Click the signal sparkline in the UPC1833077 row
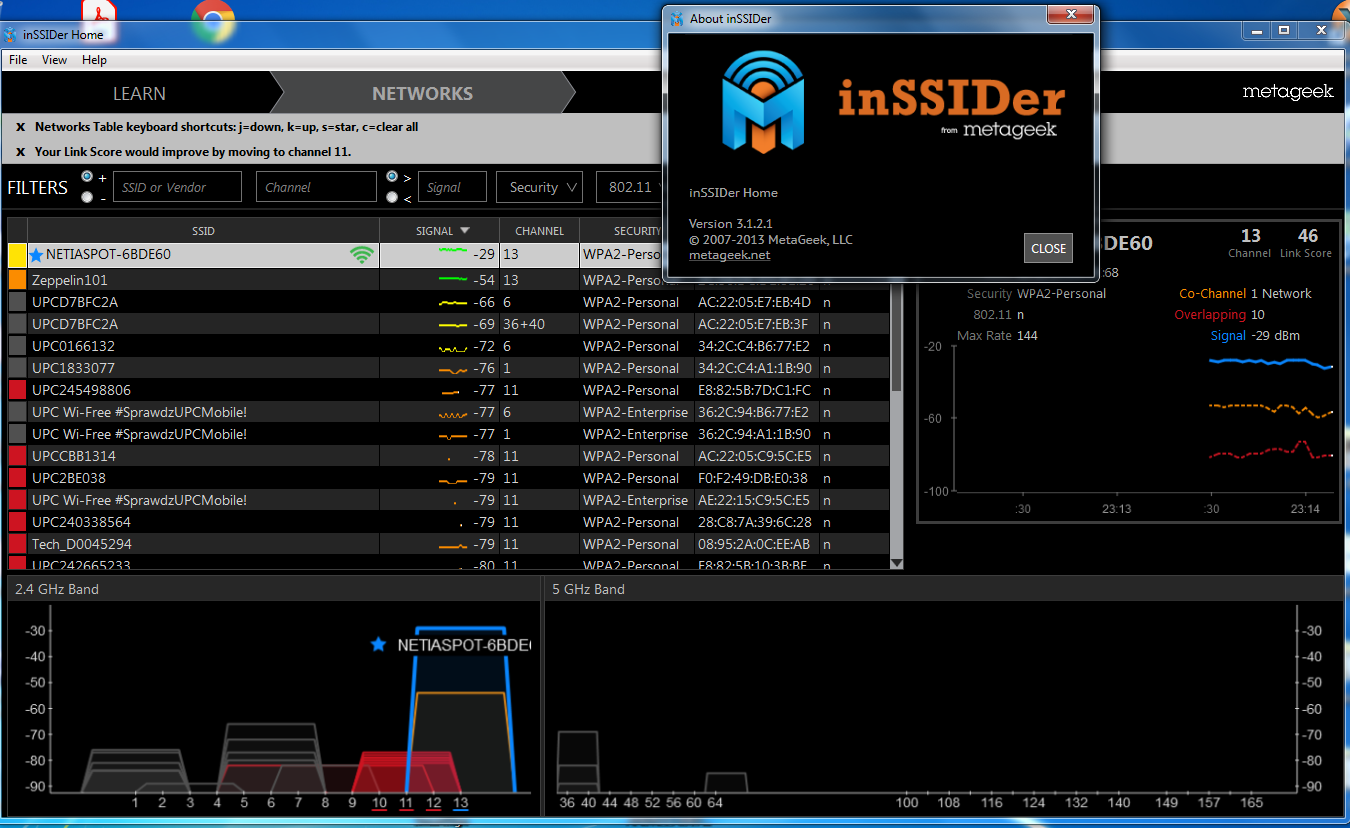The width and height of the screenshot is (1350, 828). point(453,369)
